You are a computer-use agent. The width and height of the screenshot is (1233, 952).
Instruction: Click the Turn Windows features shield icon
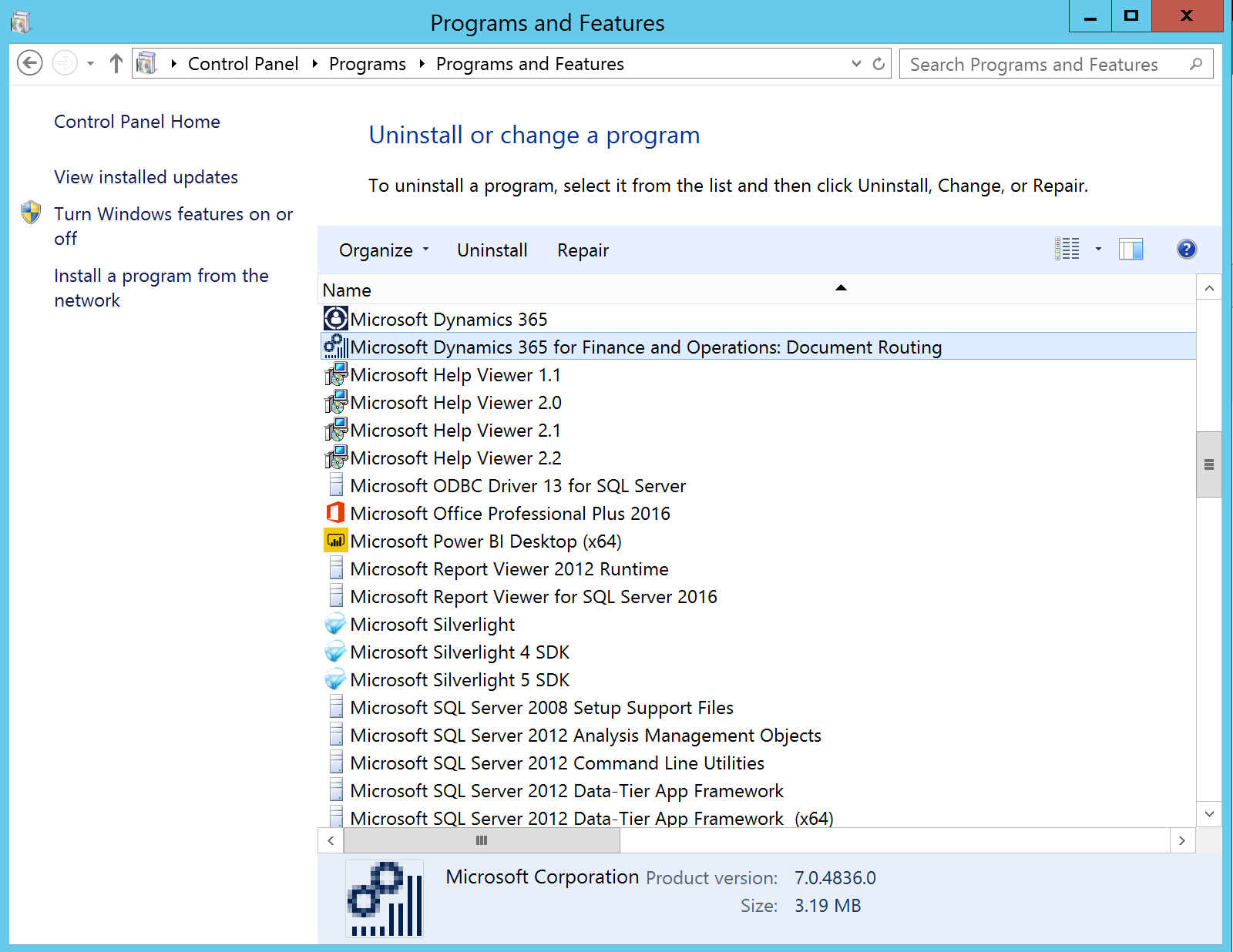click(x=30, y=213)
